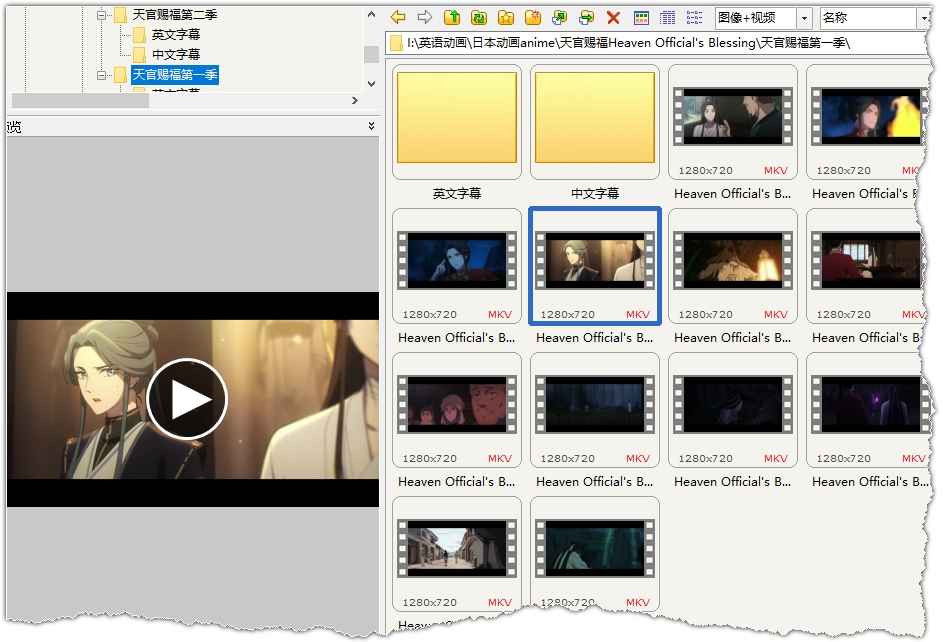952x642 pixels.
Task: Create a new folder from toolbar
Action: tap(532, 18)
